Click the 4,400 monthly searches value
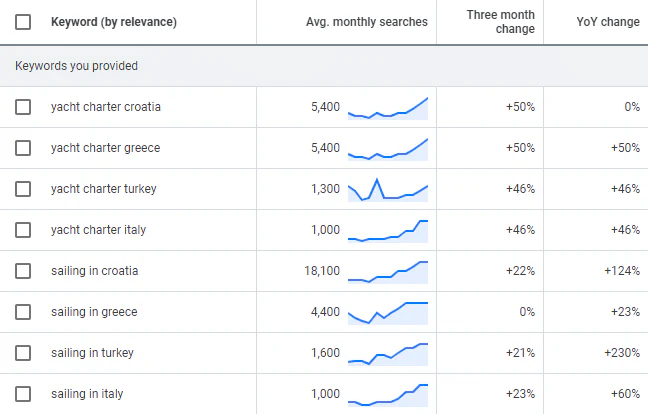648x414 pixels. [x=325, y=312]
